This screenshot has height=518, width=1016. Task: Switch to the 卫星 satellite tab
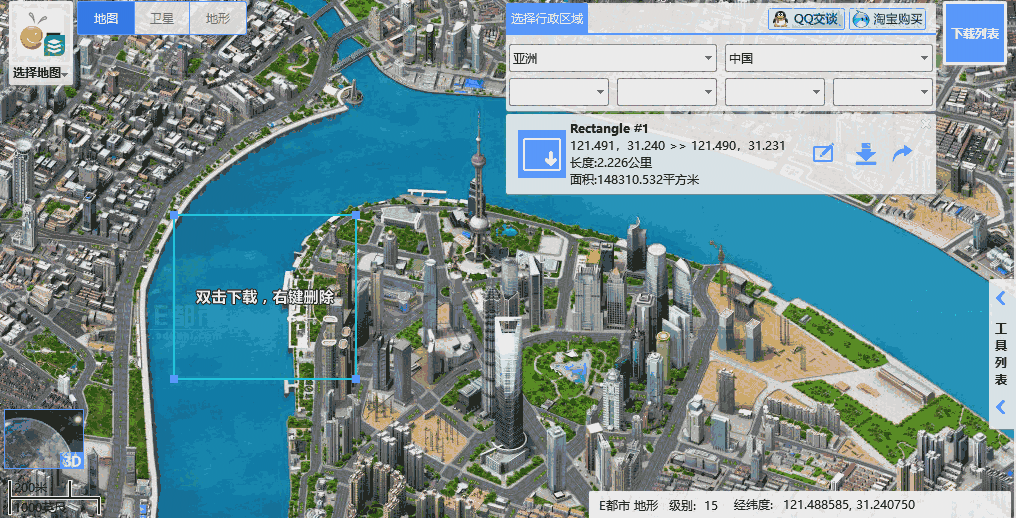pos(162,18)
